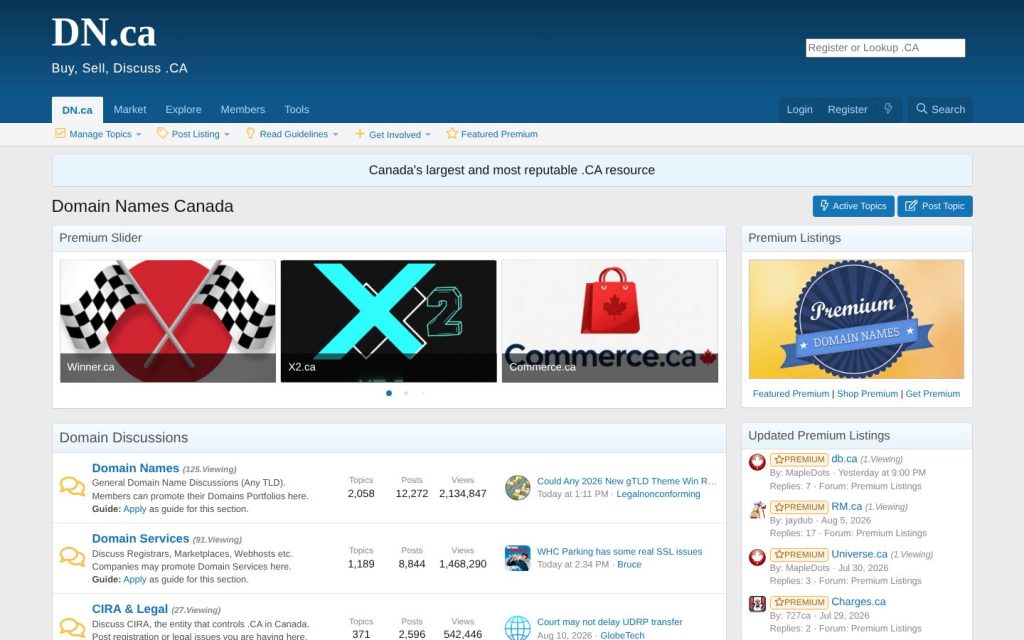Click MapleDots avatar next to Universe.ca listing
Image resolution: width=1024 pixels, height=640 pixels.
757,557
